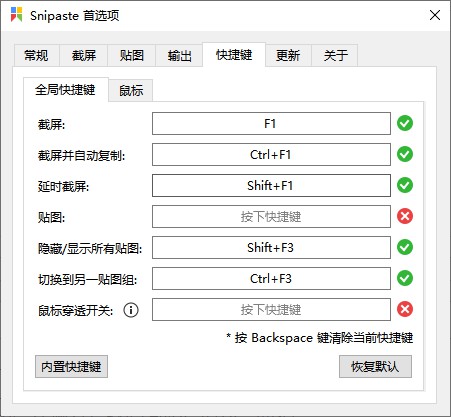Focus the 延时截屏 field showing Shift+F1

tap(271, 186)
